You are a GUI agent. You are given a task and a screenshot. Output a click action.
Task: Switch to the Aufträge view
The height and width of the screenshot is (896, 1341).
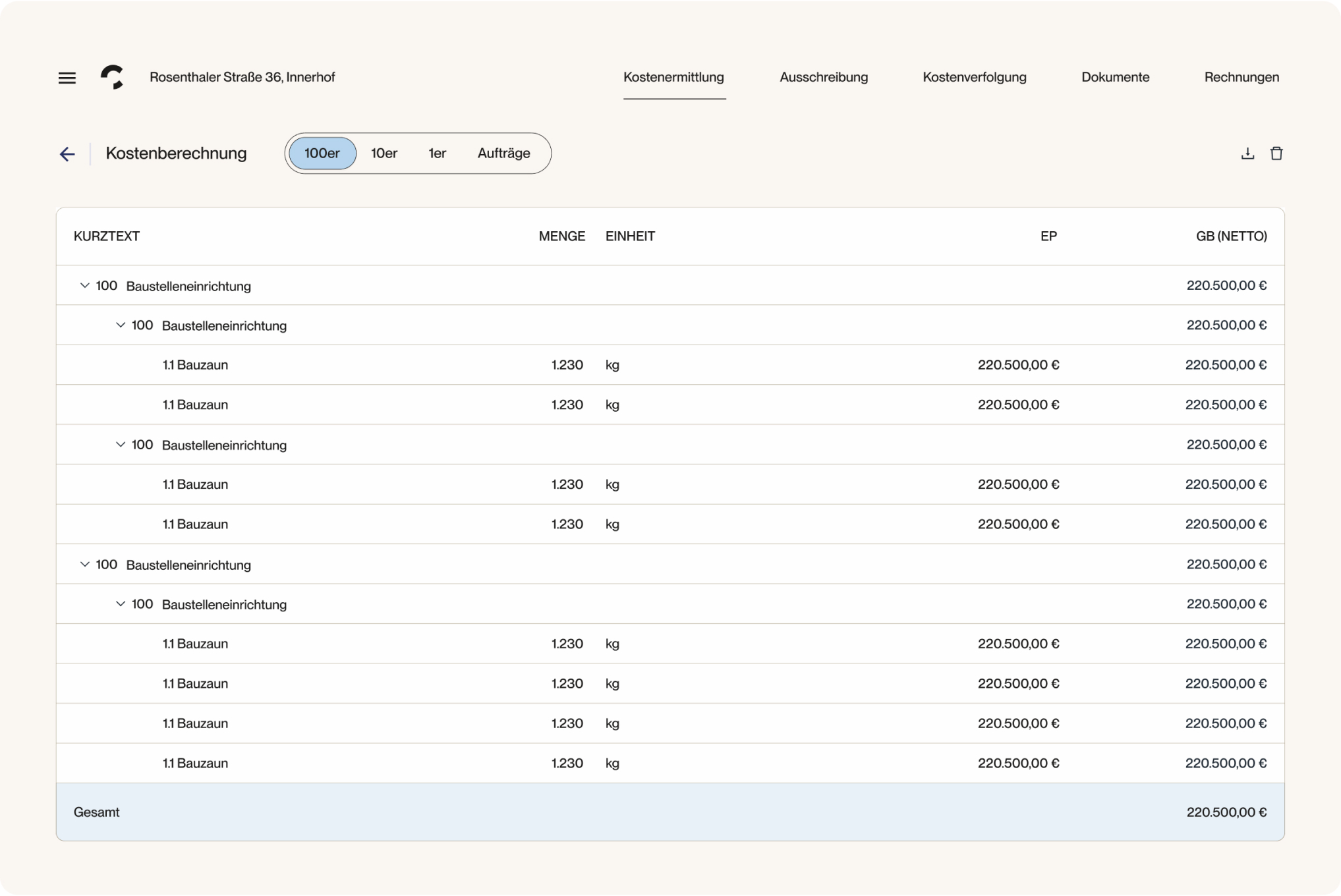point(503,153)
